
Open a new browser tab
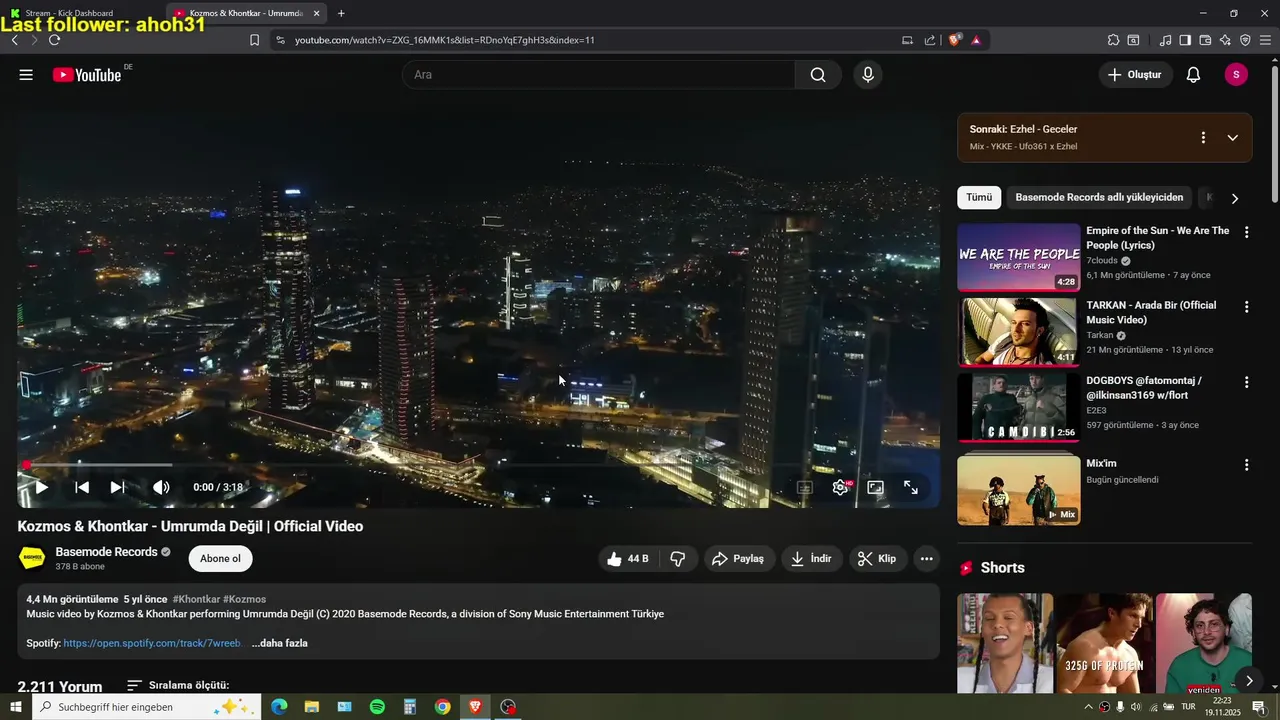click(341, 13)
